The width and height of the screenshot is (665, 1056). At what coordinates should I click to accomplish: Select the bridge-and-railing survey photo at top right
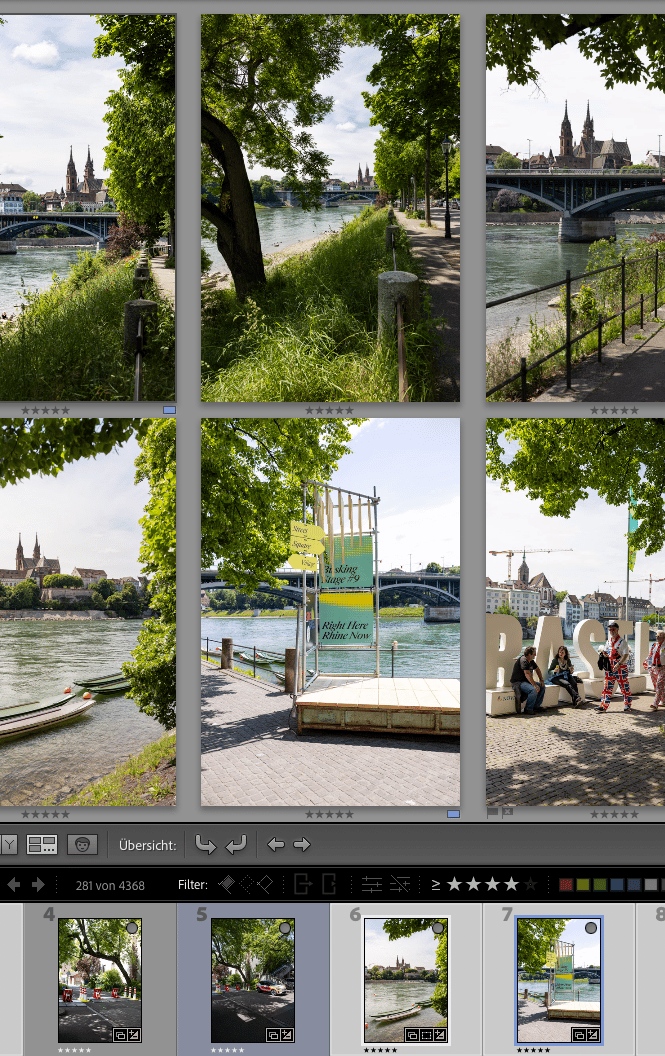click(x=575, y=207)
